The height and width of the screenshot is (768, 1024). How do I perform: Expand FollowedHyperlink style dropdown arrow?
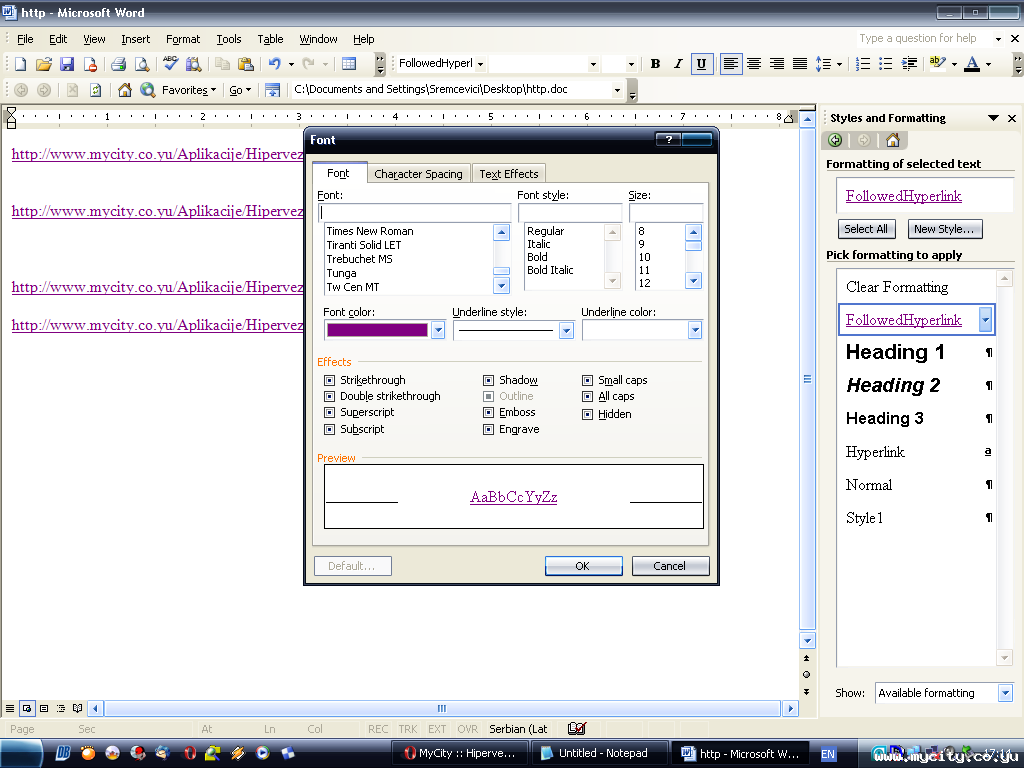[985, 319]
